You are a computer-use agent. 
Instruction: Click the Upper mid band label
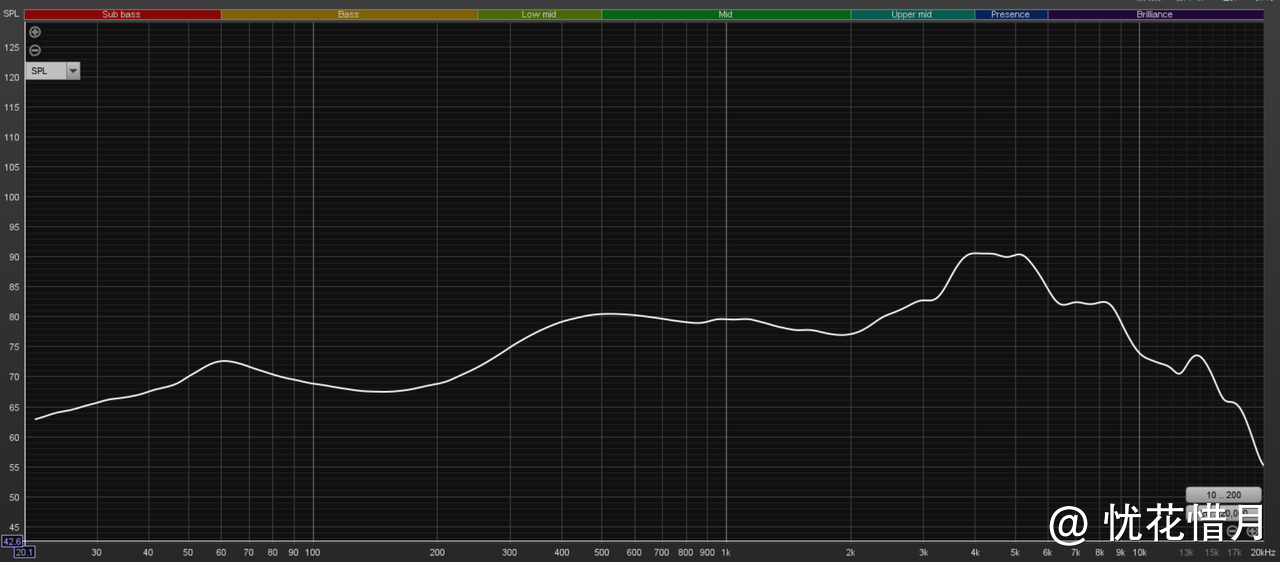point(911,15)
